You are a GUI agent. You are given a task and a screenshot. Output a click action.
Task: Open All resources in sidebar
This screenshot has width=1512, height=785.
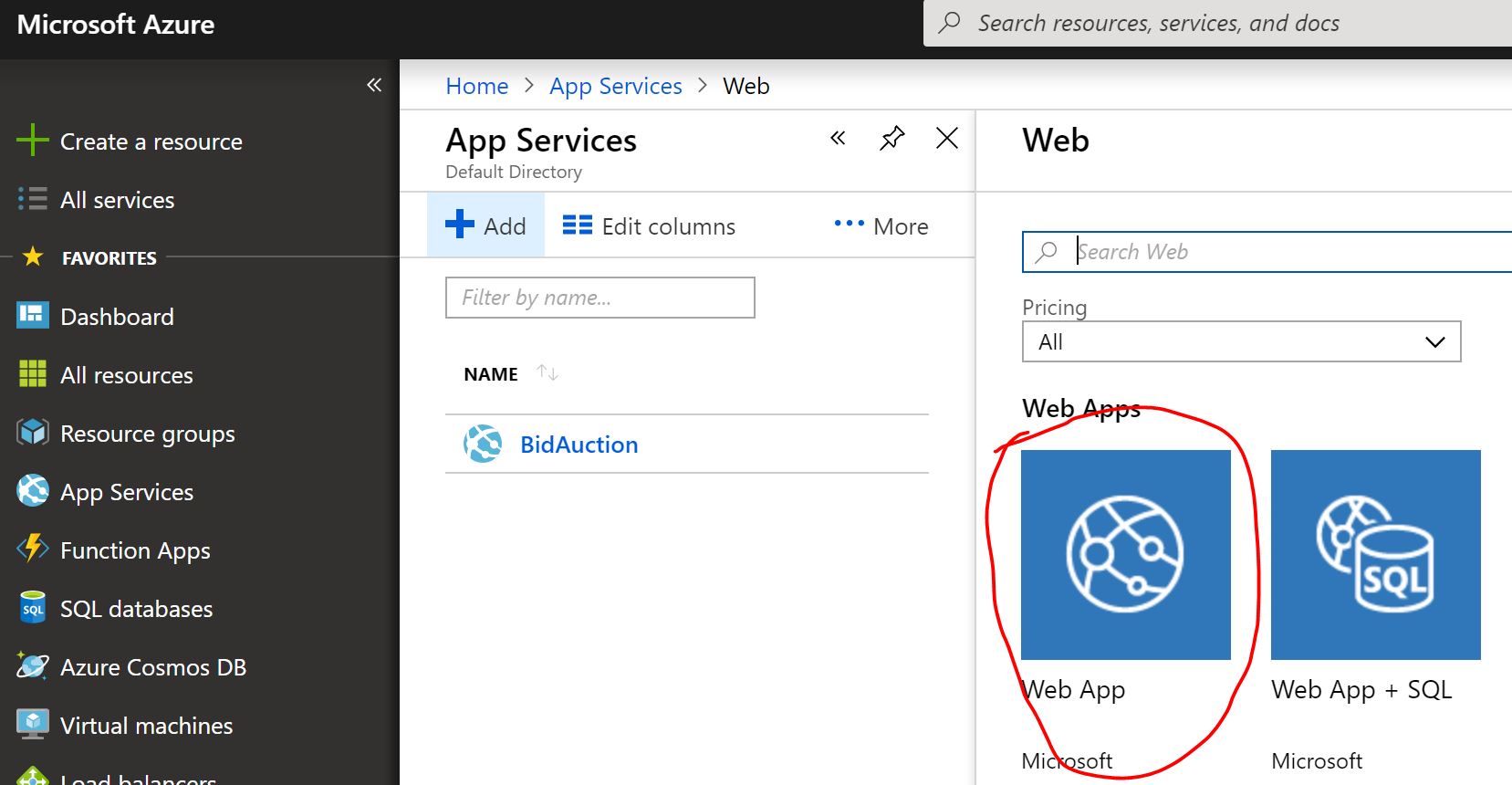(x=127, y=375)
